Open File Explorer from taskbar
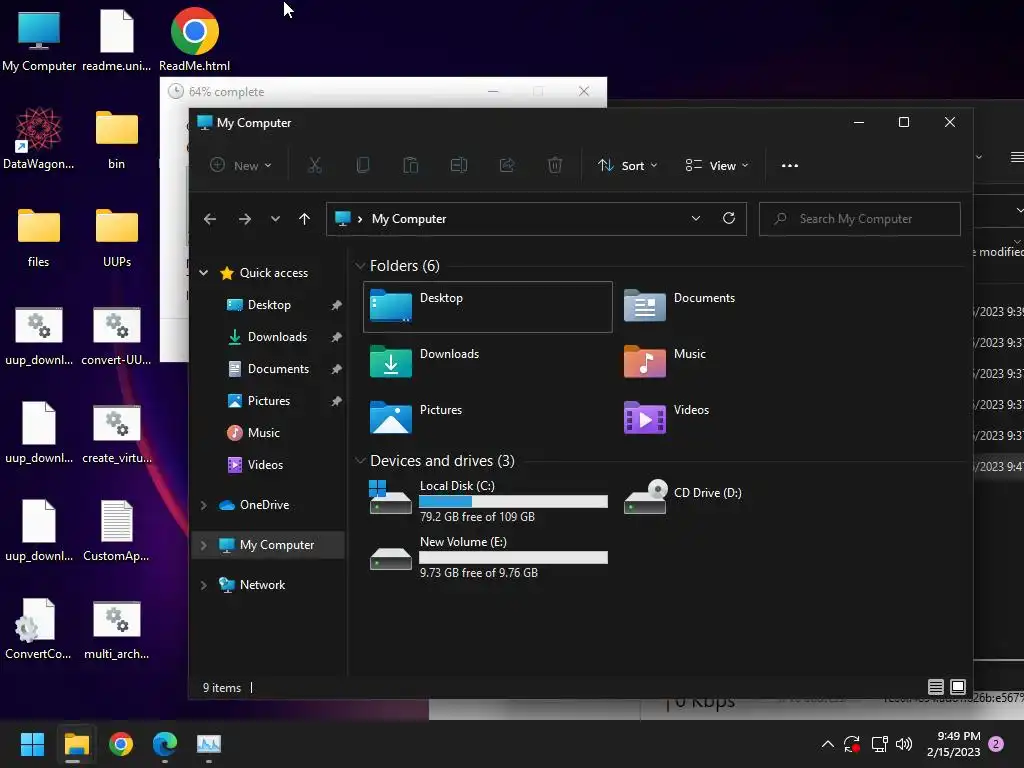 pos(76,744)
